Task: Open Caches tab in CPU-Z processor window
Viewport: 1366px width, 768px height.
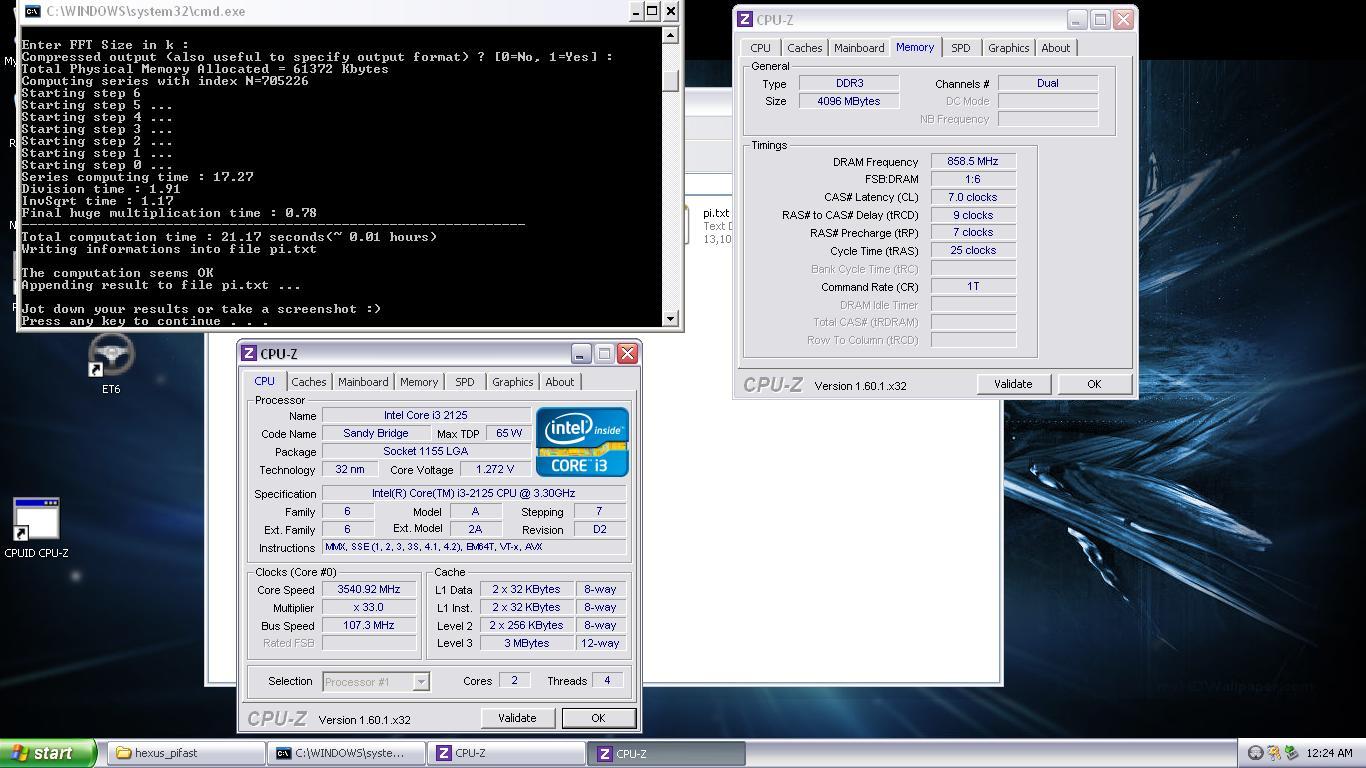Action: click(309, 382)
